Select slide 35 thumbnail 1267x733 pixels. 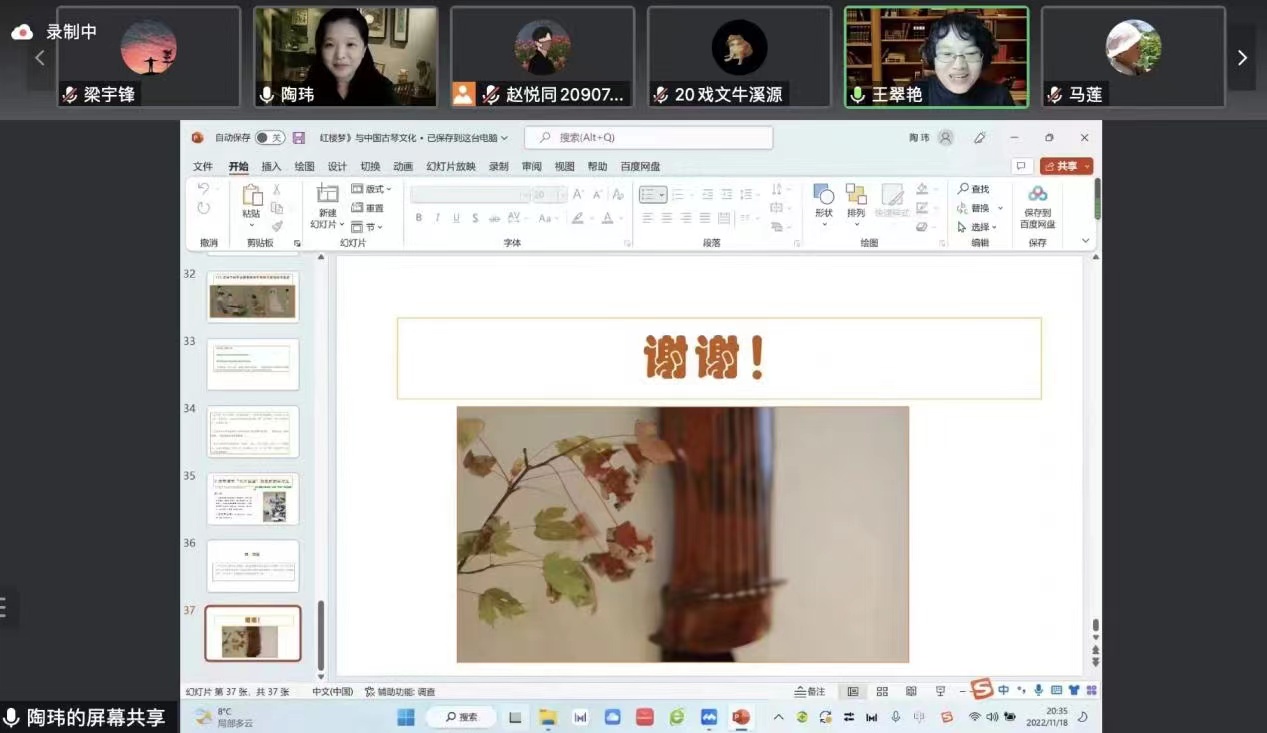[x=253, y=498]
